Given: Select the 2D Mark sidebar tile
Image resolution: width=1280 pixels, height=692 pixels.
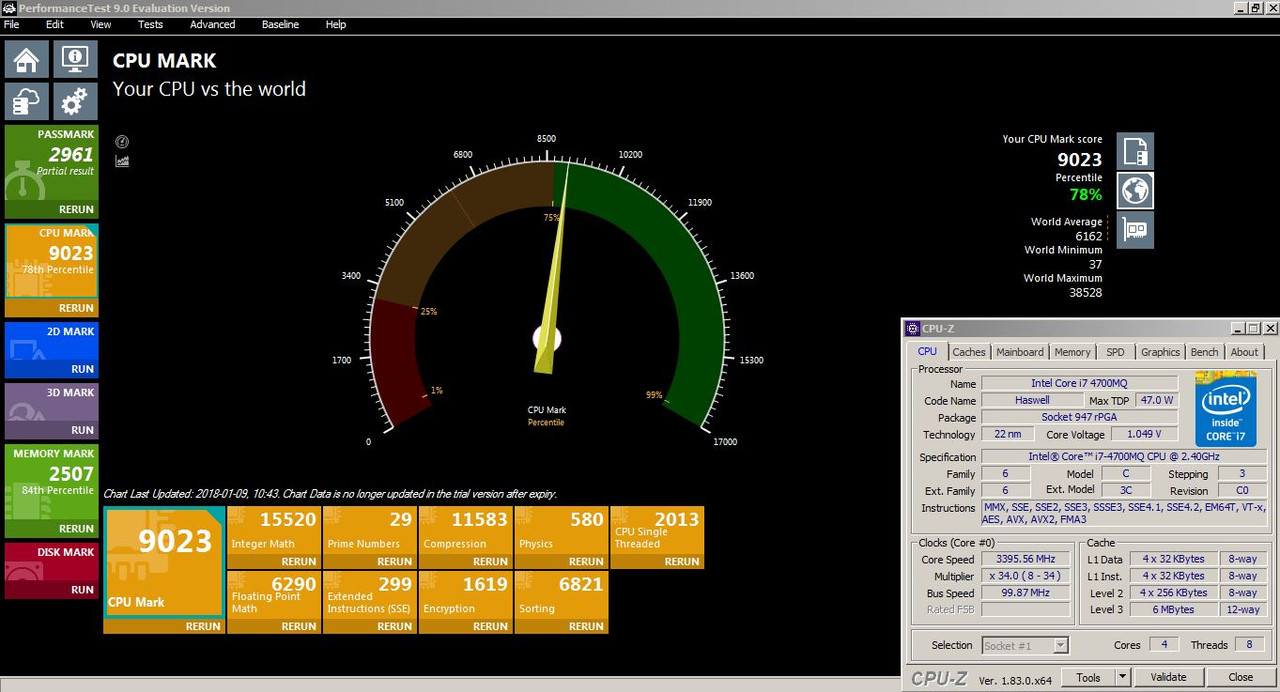Looking at the screenshot, I should pos(51,341).
